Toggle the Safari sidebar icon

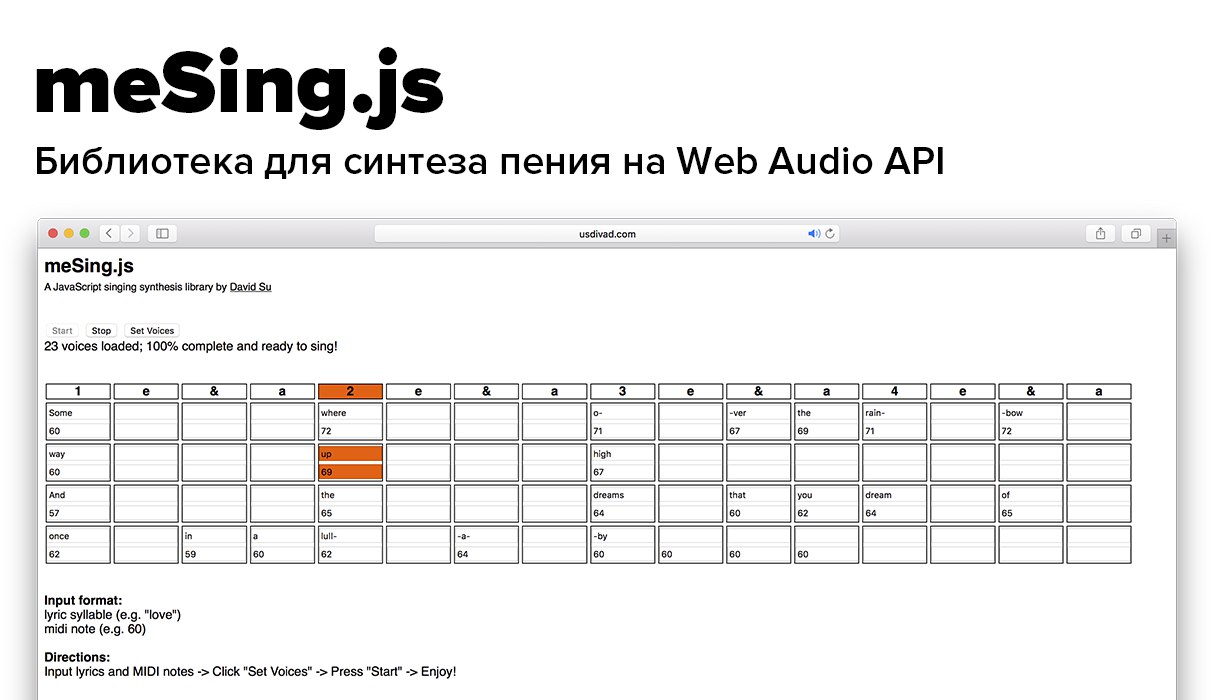[x=162, y=233]
